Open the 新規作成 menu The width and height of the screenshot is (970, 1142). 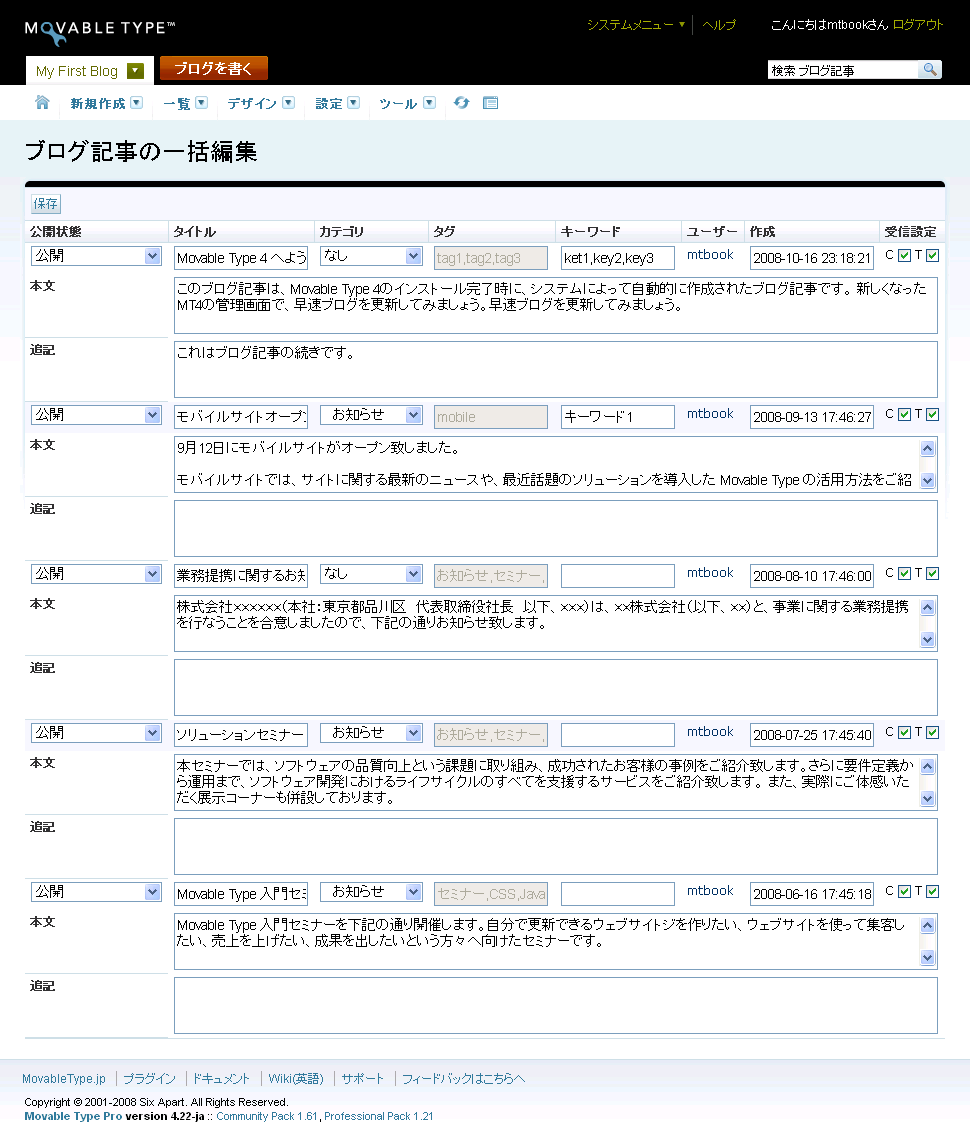coord(106,103)
